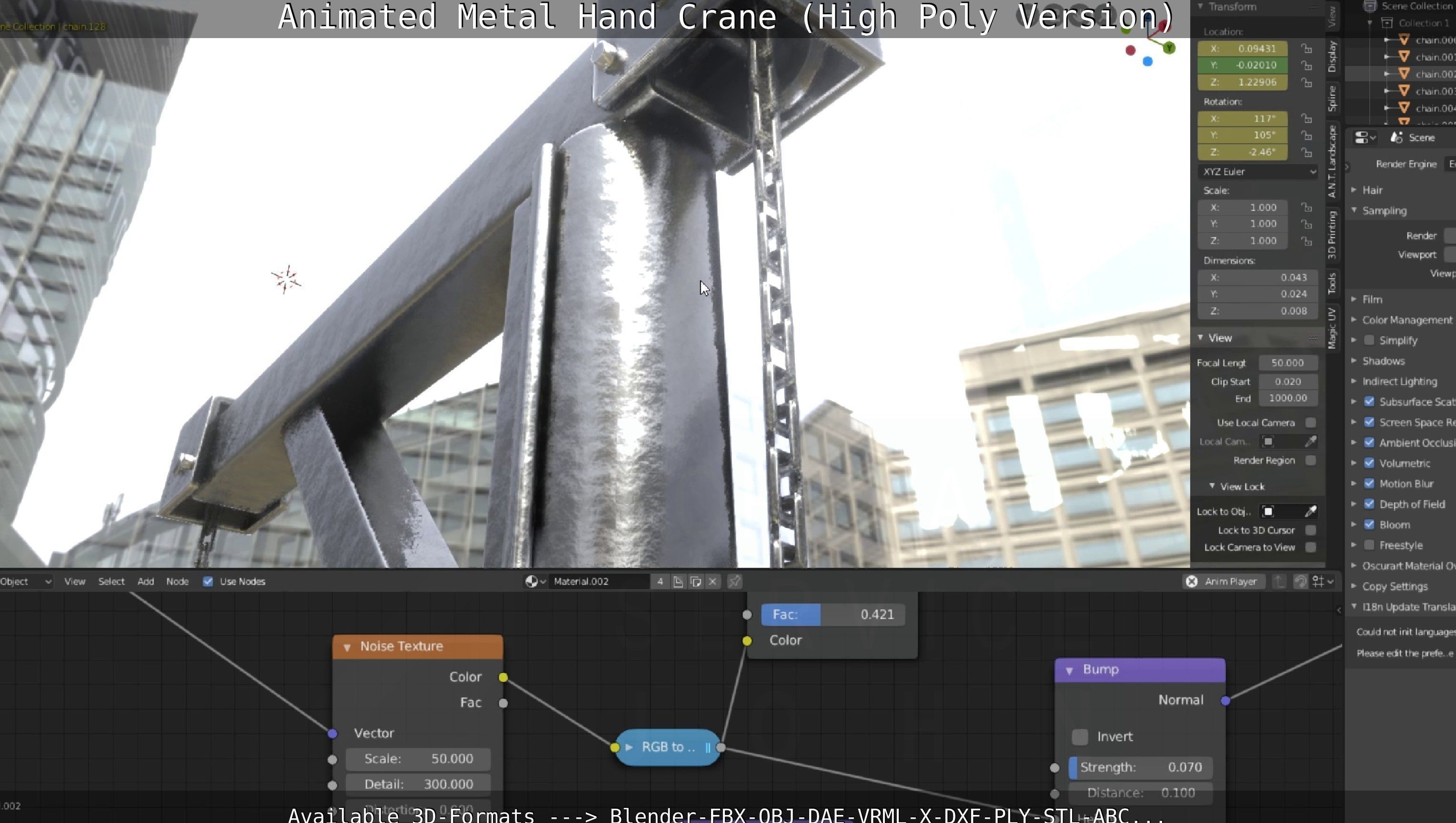The width and height of the screenshot is (1456, 823).
Task: Click the new material icon
Action: click(696, 581)
